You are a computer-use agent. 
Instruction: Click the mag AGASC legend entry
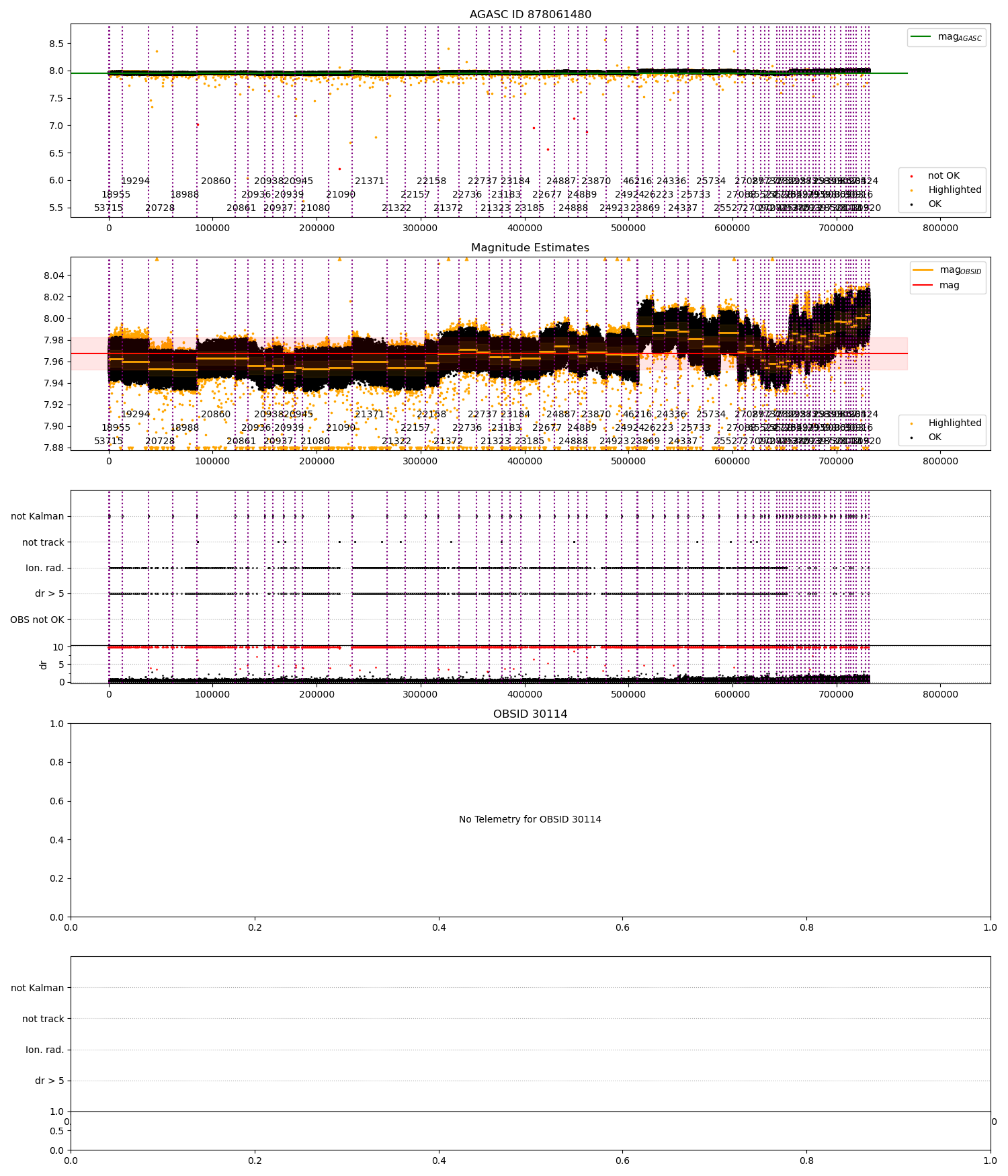pyautogui.click(x=946, y=37)
